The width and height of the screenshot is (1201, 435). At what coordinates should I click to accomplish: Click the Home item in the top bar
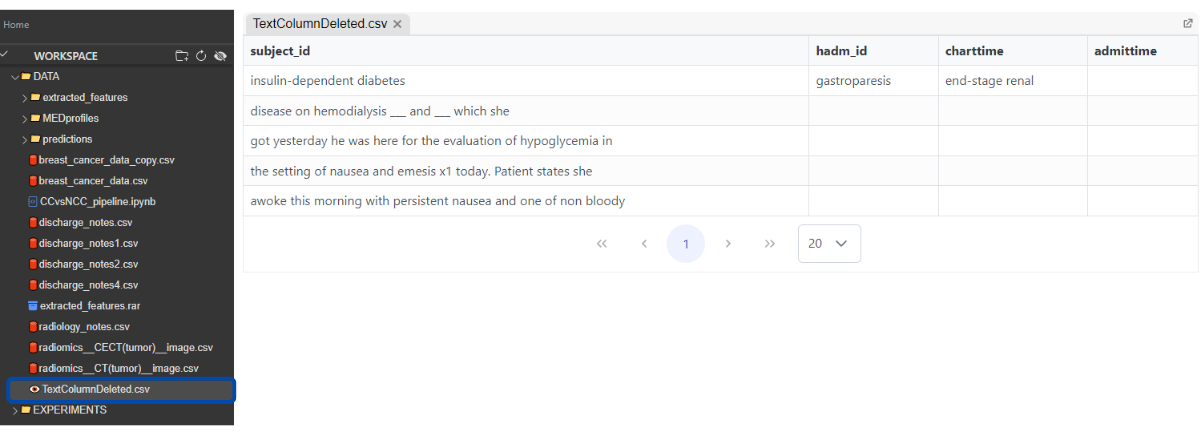coord(16,24)
